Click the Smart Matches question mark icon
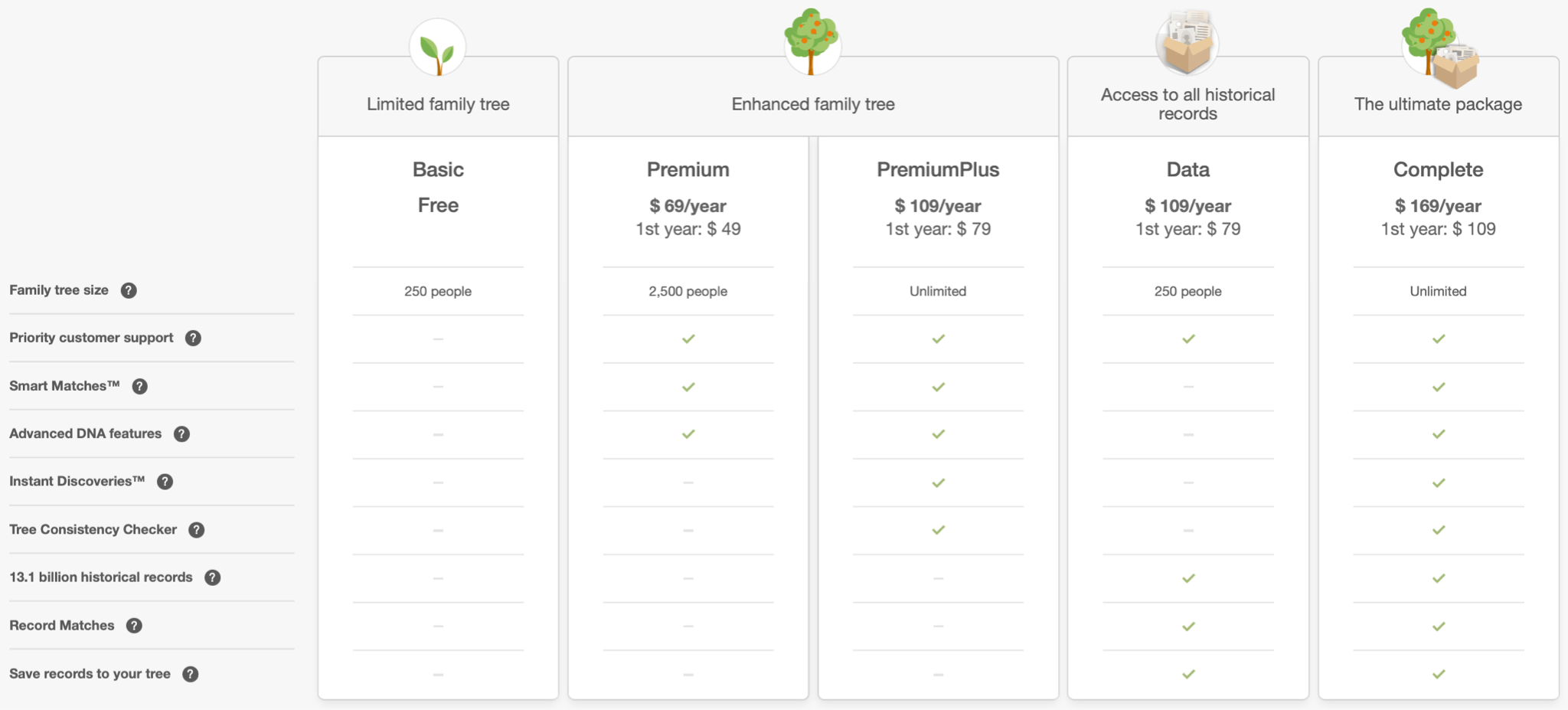 click(139, 386)
